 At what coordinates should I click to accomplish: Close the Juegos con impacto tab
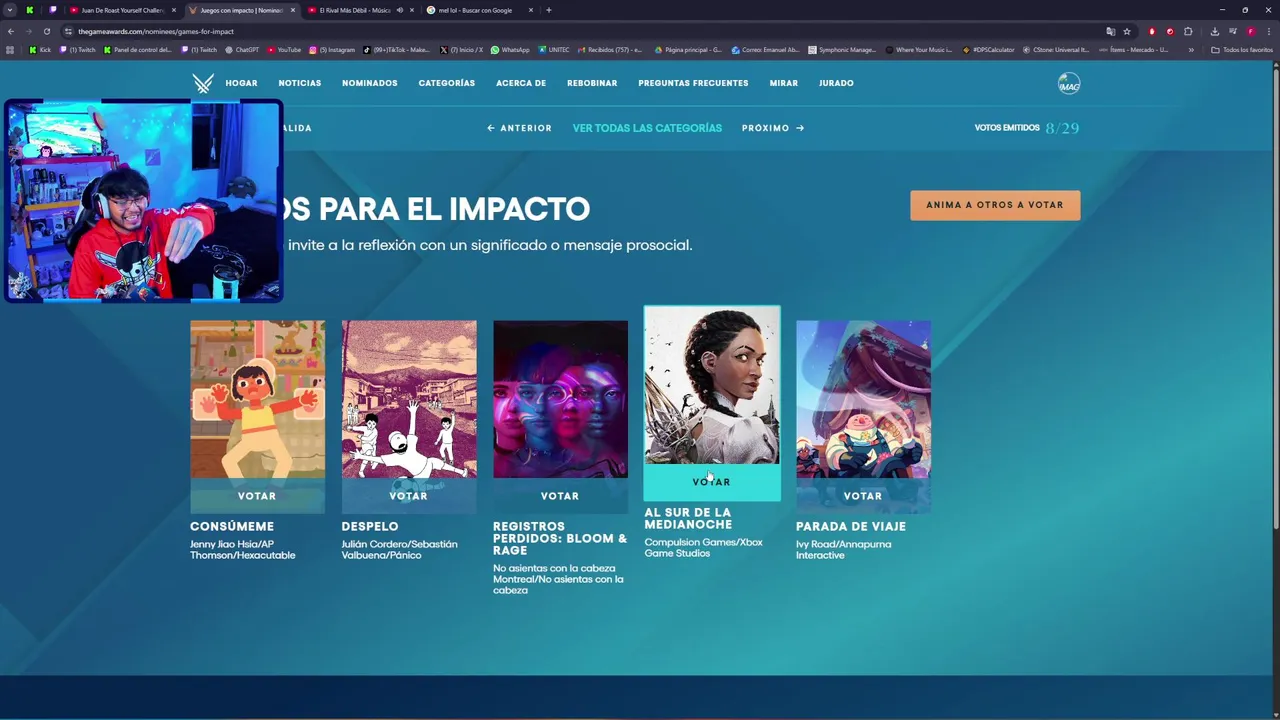tap(293, 10)
